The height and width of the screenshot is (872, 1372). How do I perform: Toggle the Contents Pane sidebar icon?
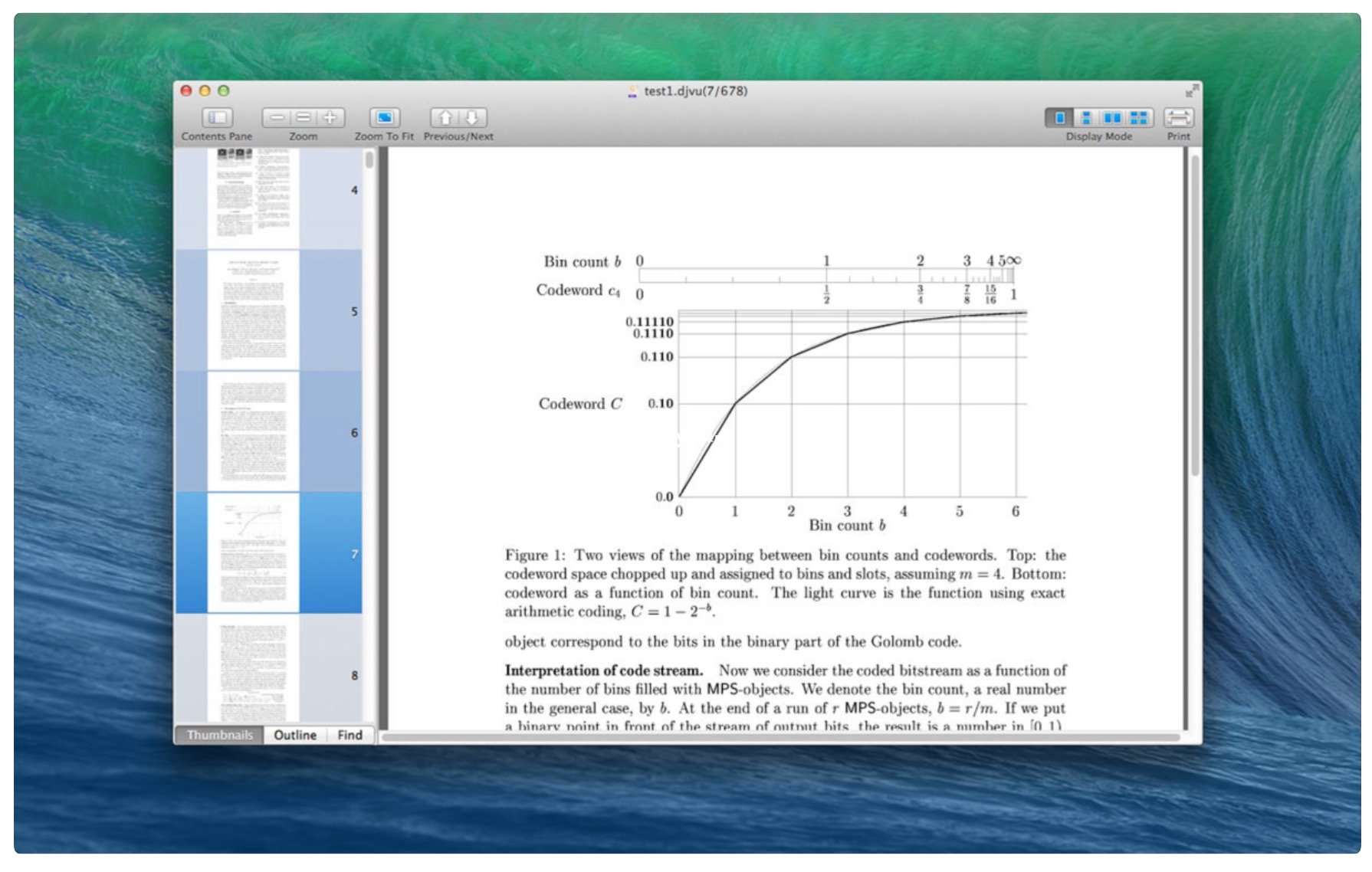click(x=217, y=117)
